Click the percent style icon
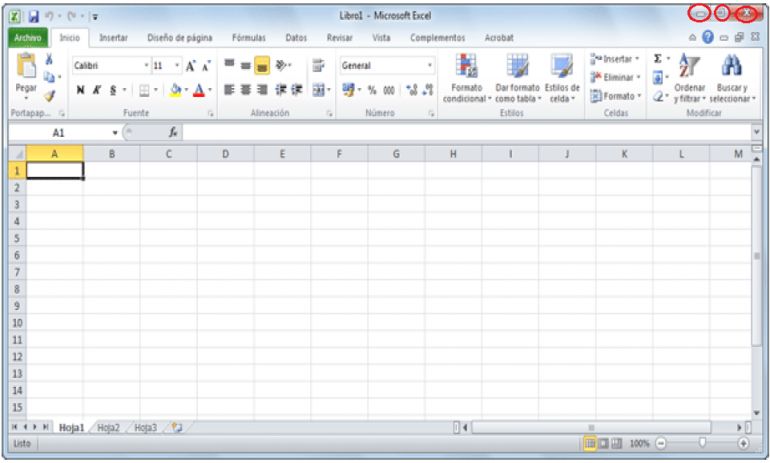The image size is (770, 463). tap(372, 90)
